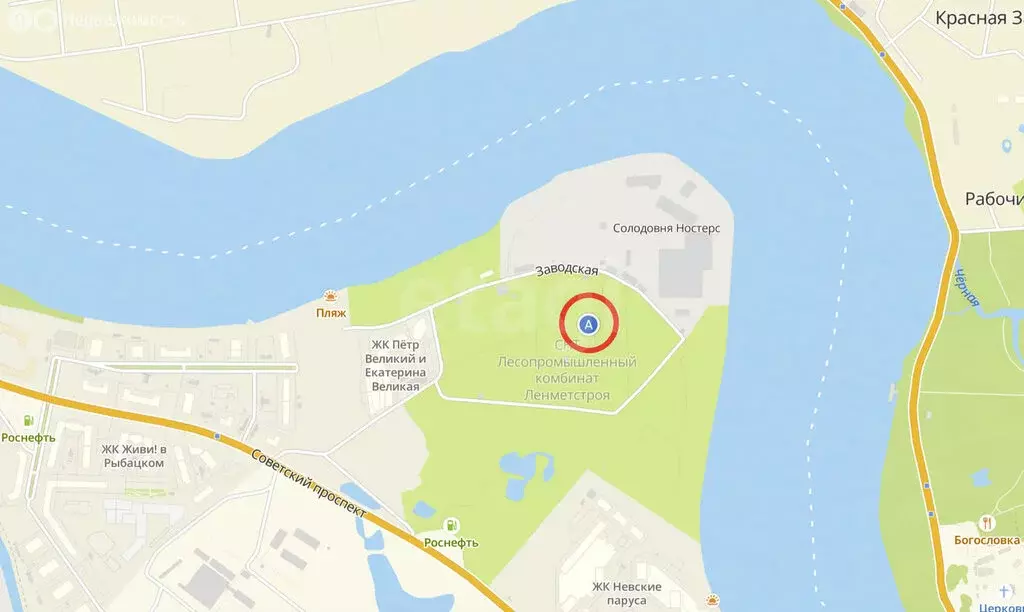The width and height of the screenshot is (1024, 612).
Task: Click the Роснефть gas station icon at left edge
Action: coord(28,421)
